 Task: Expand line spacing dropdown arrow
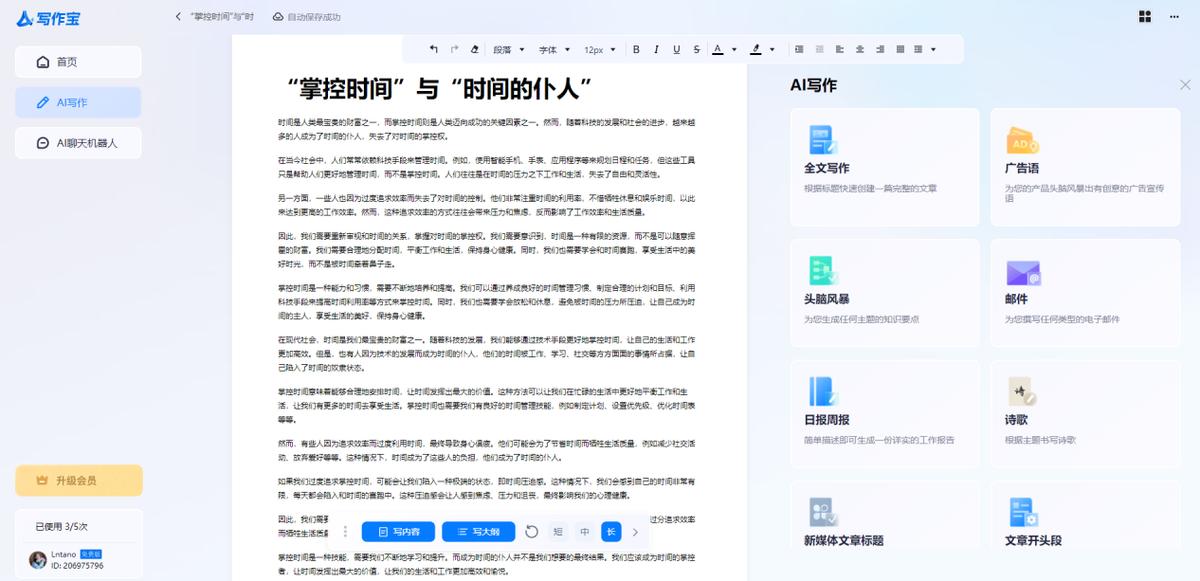(933, 49)
